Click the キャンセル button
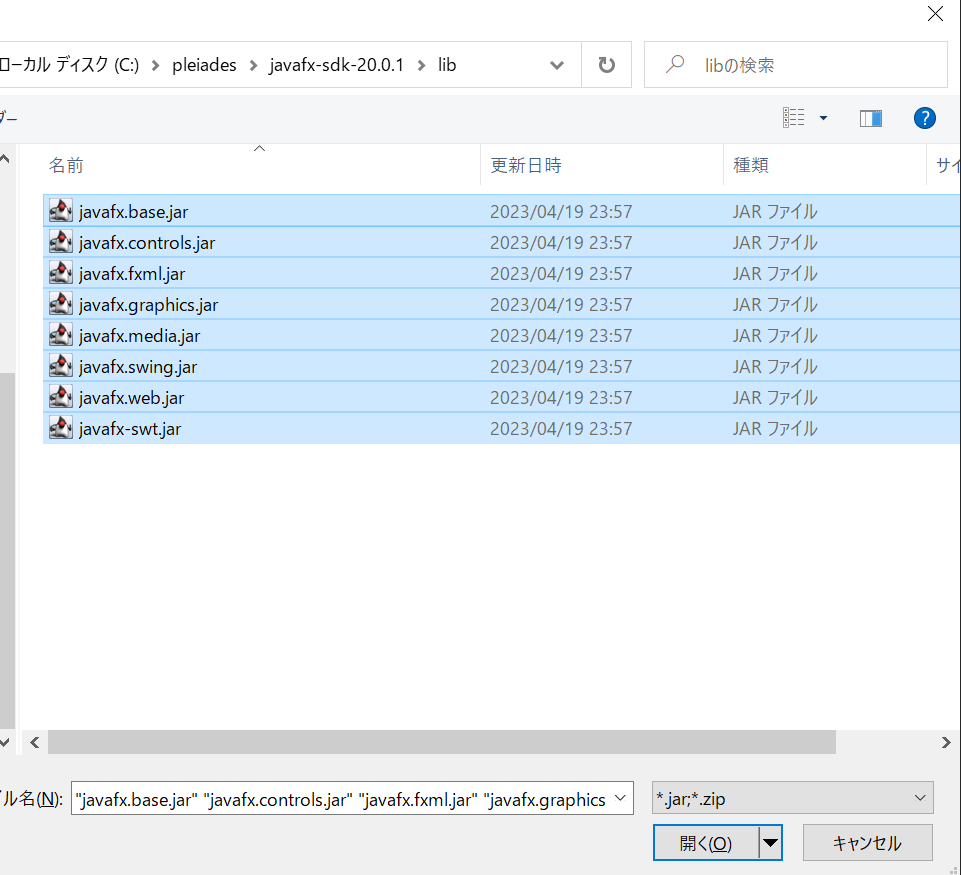 (867, 842)
